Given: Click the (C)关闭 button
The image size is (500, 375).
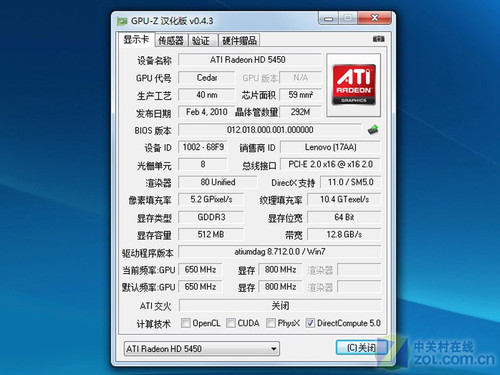Looking at the screenshot, I should (x=361, y=348).
